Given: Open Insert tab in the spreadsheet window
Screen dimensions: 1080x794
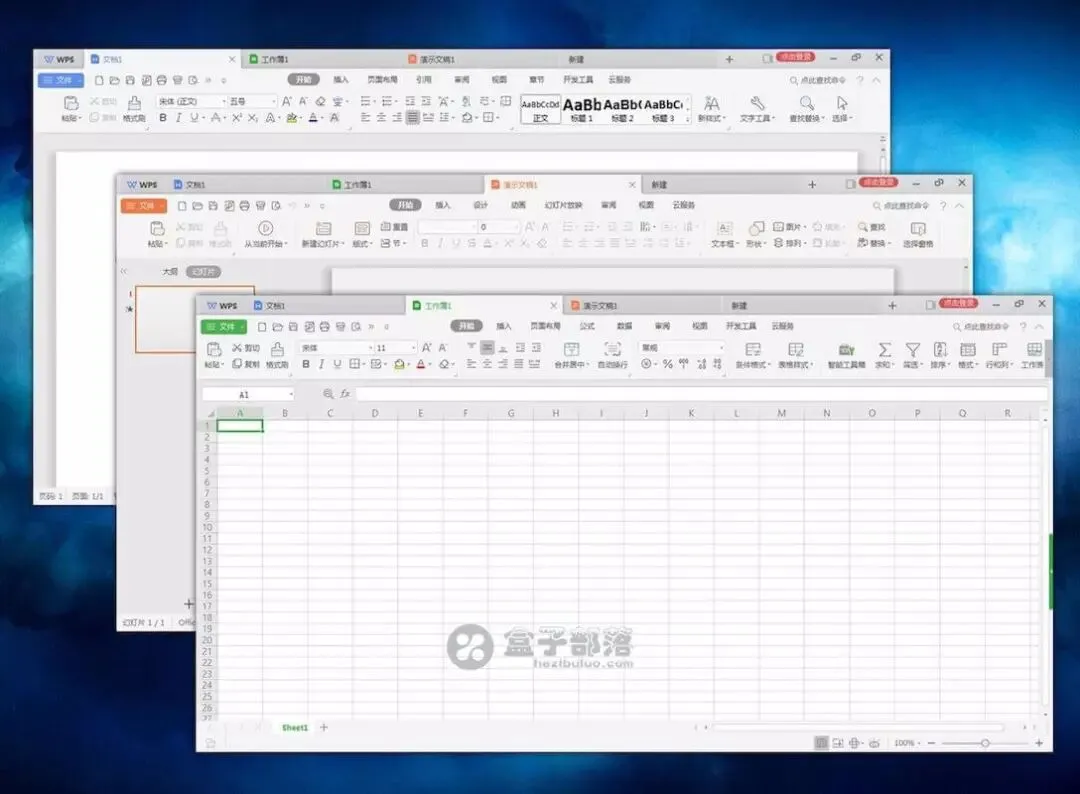Looking at the screenshot, I should point(503,326).
